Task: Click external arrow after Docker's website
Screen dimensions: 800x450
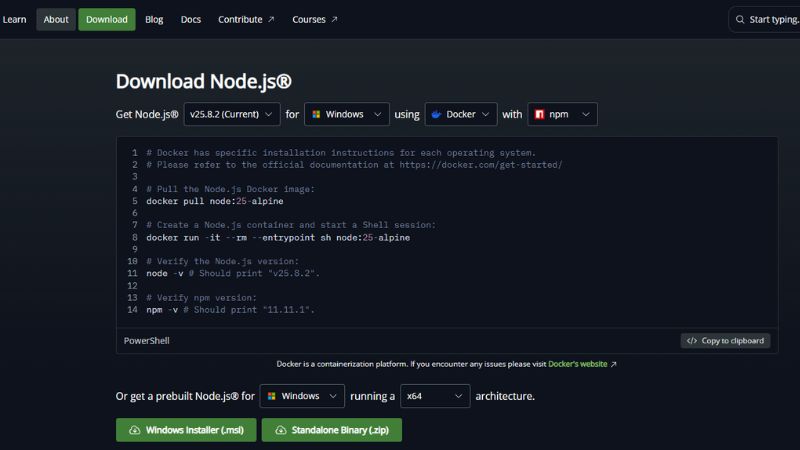Action: [x=613, y=364]
